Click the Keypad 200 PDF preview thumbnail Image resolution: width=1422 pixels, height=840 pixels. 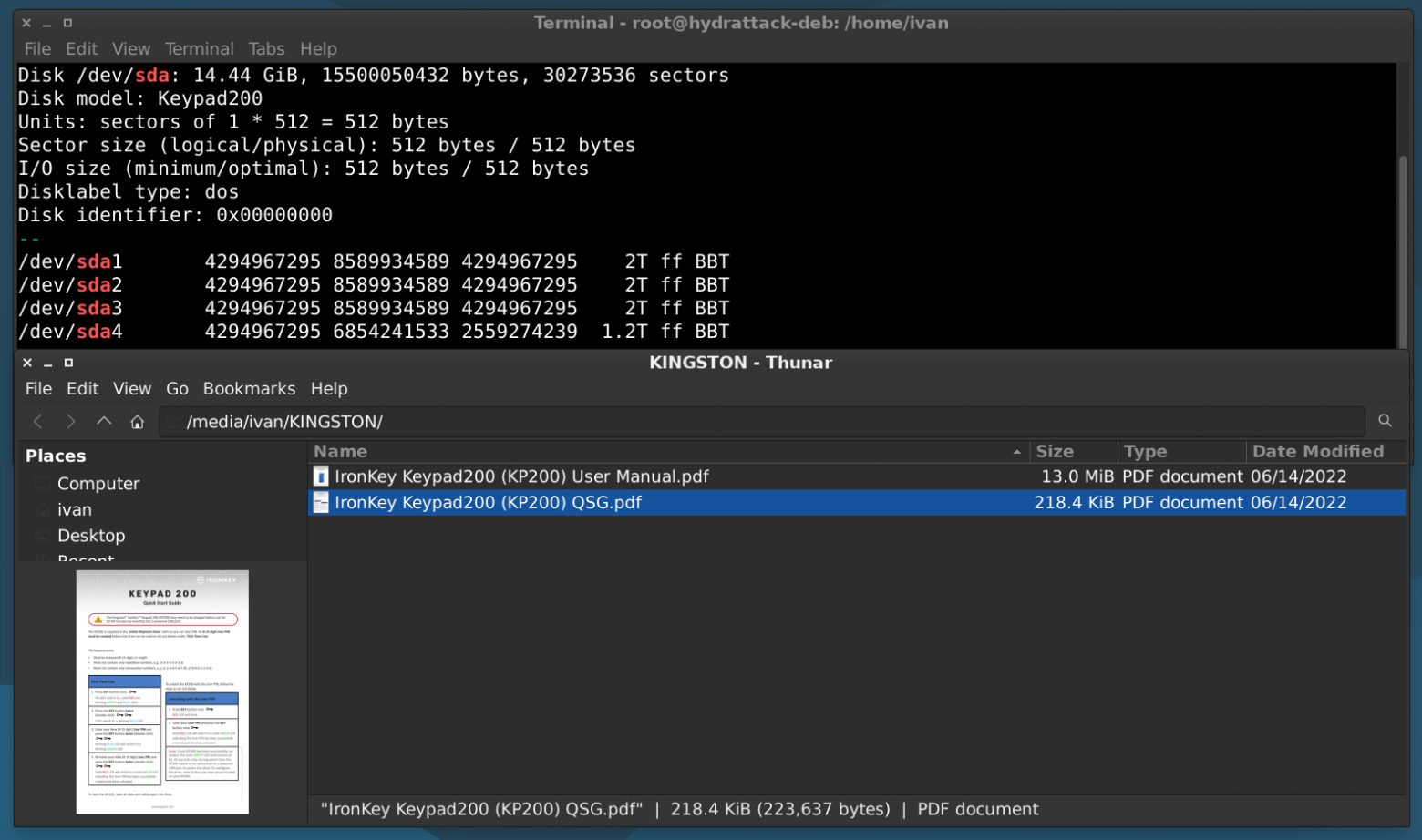162,692
